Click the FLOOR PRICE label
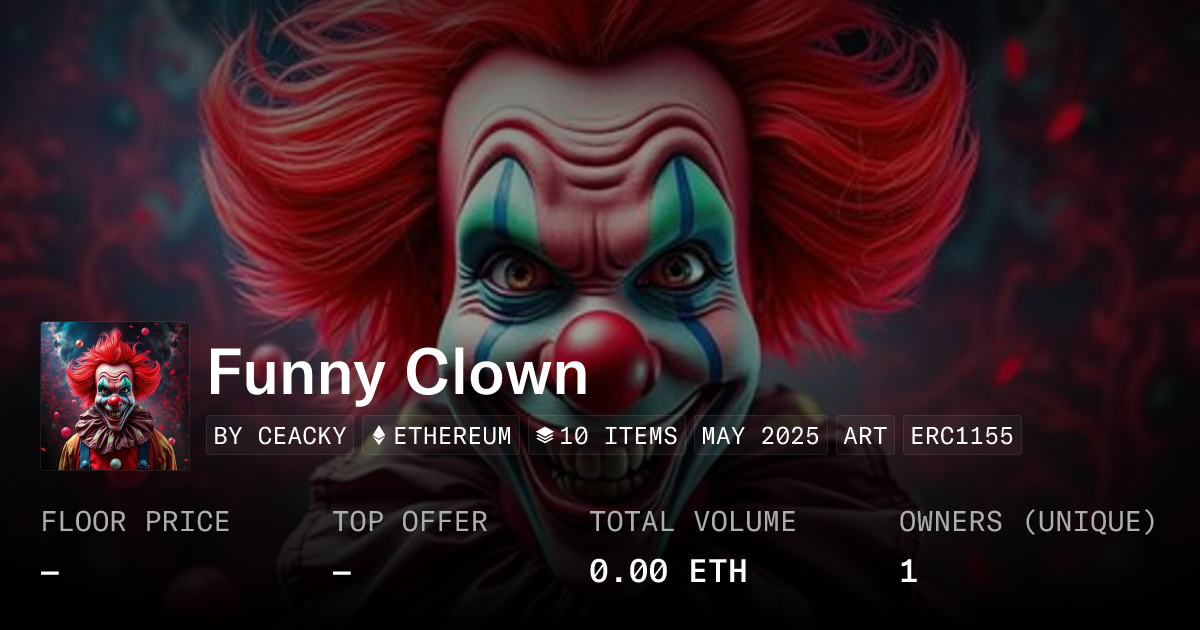Viewport: 1200px width, 630px height. pyautogui.click(x=135, y=522)
